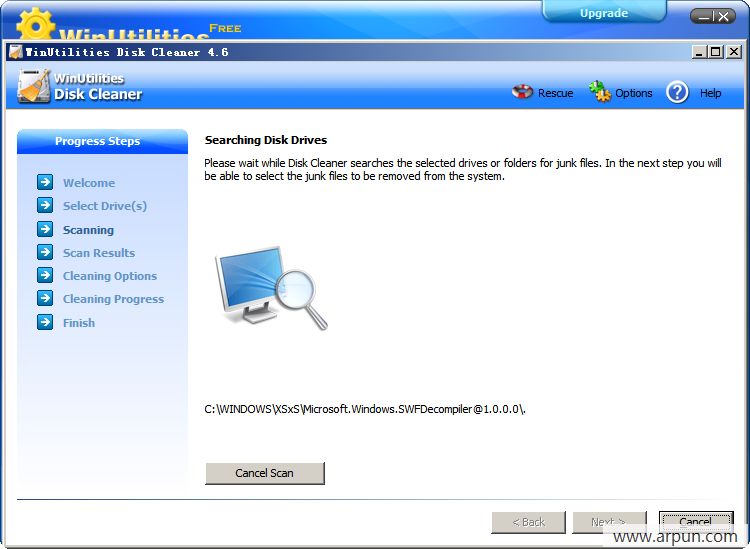Click the arrow icon beside Finish
This screenshot has height=549, width=750.
pos(45,322)
